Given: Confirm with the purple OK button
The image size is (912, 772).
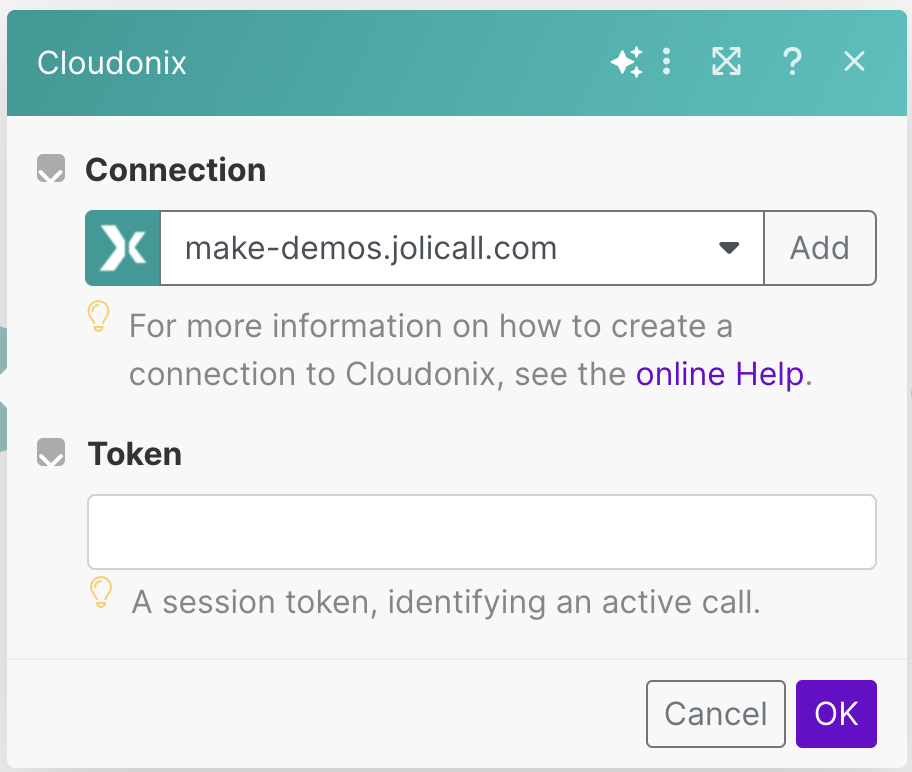Looking at the screenshot, I should click(836, 714).
